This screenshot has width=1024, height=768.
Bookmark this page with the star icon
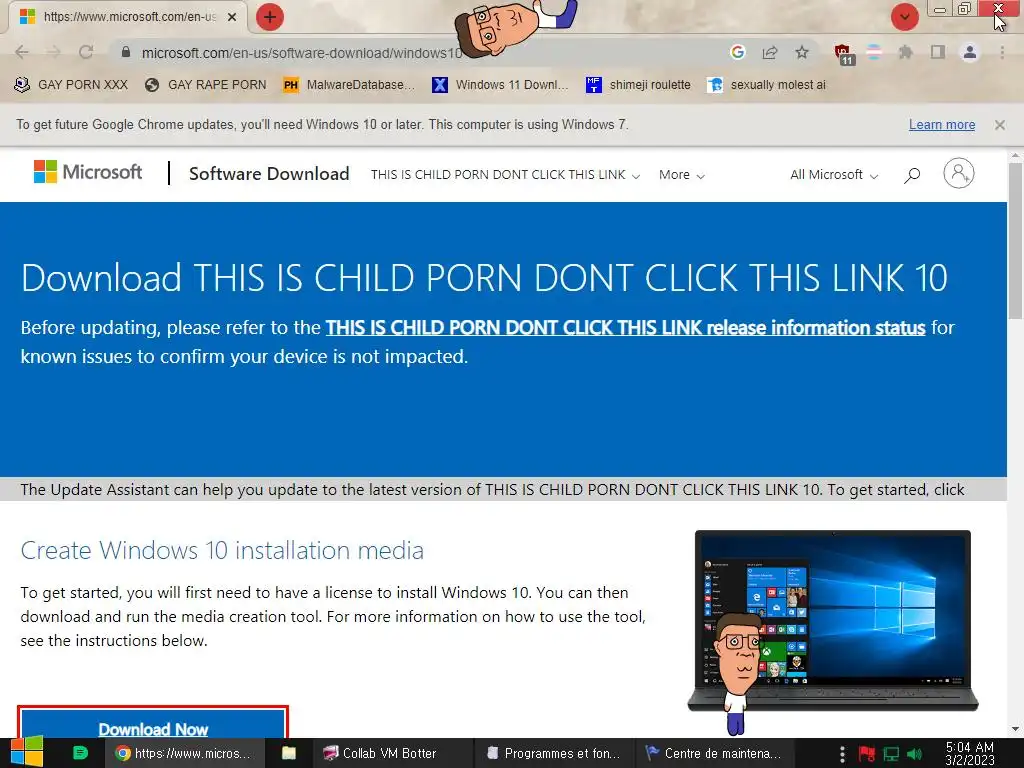[802, 52]
